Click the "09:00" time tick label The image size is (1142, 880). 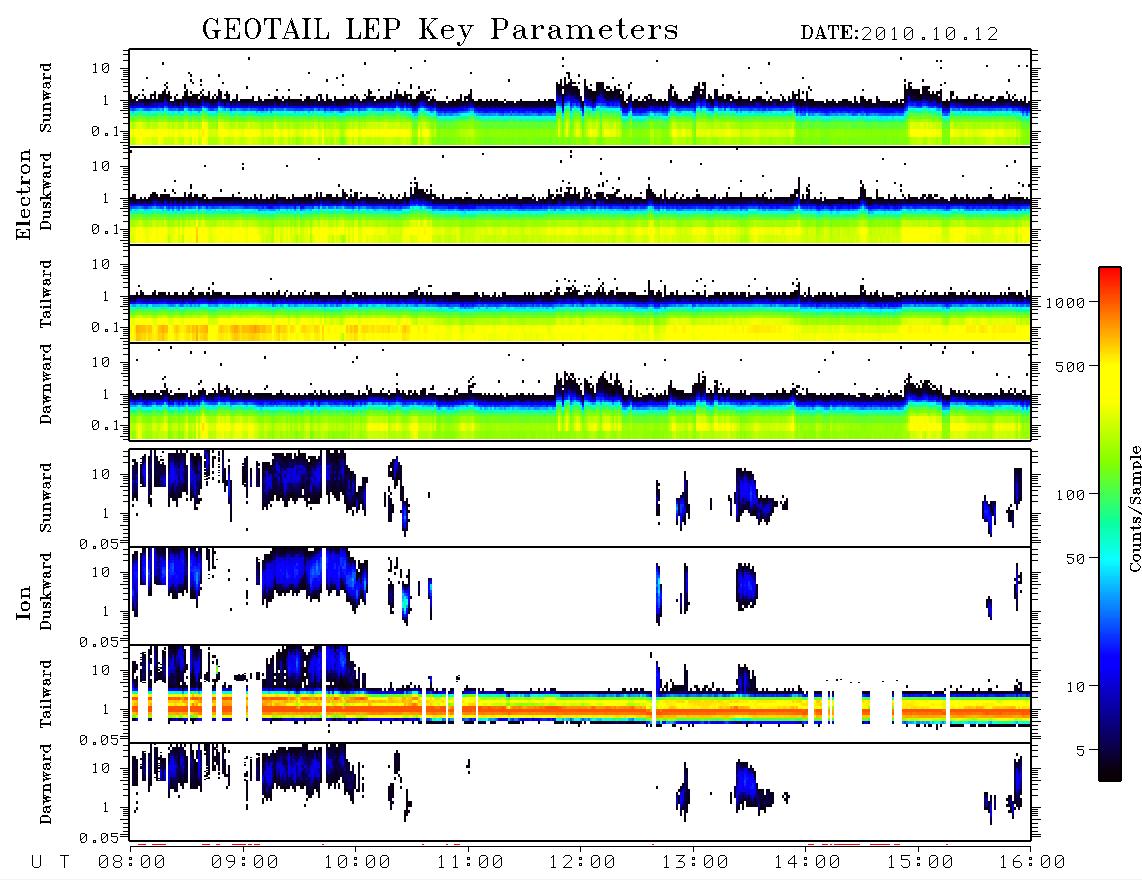pyautogui.click(x=245, y=863)
